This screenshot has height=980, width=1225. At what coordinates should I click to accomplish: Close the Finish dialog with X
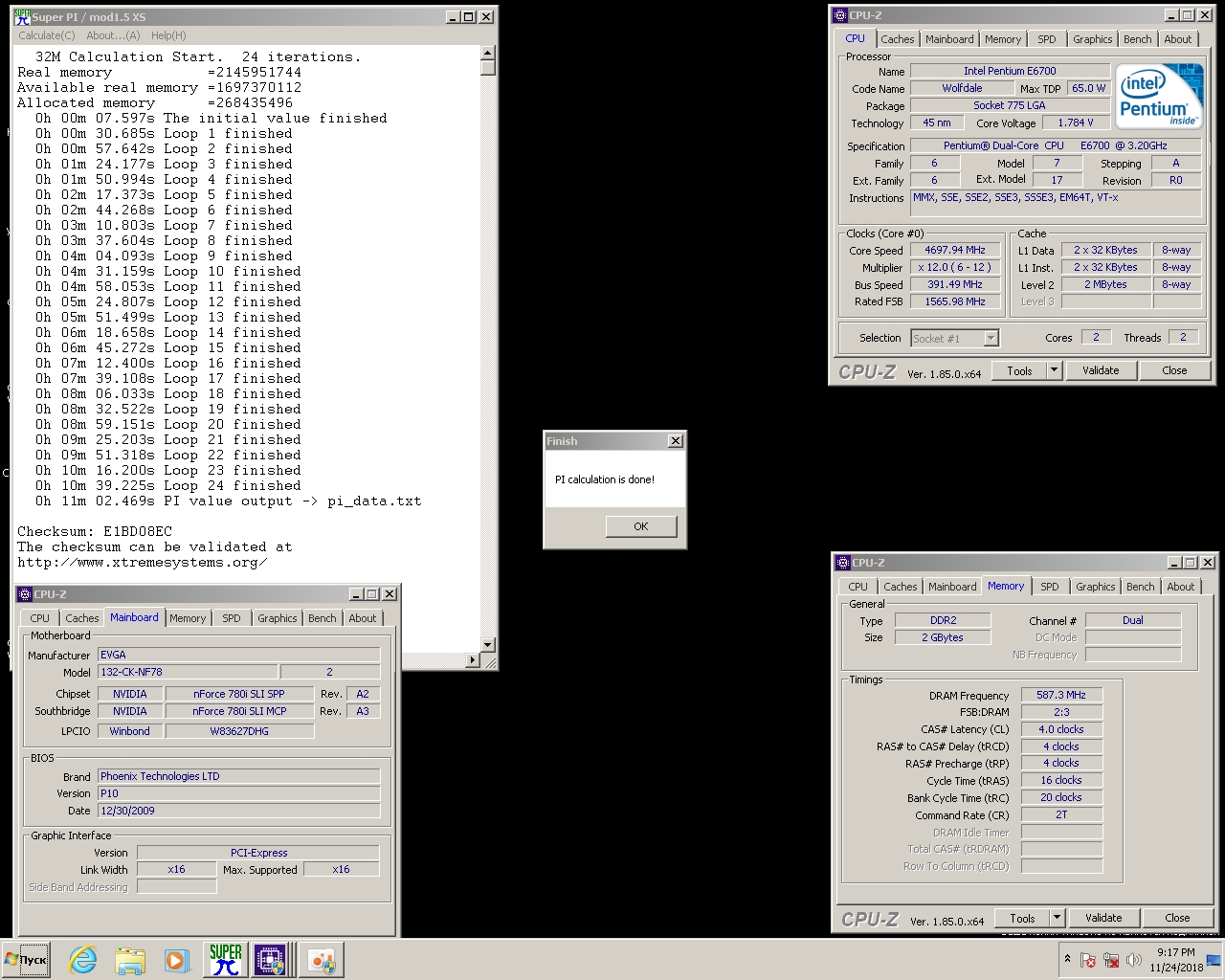[676, 441]
